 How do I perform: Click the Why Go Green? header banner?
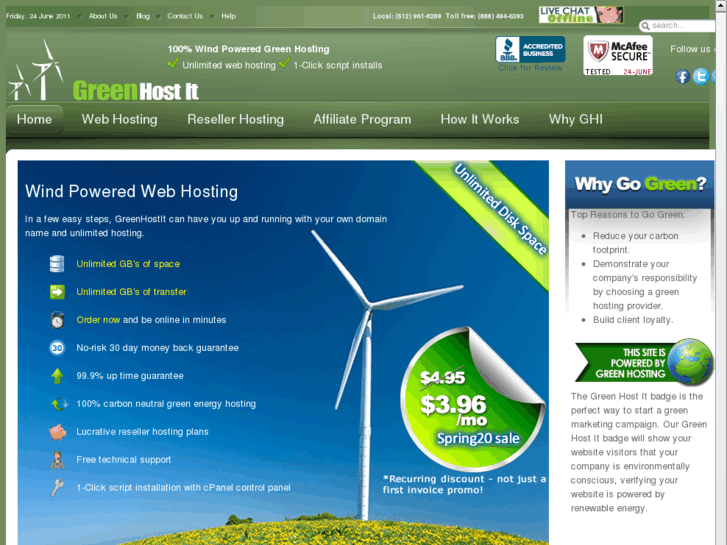640,184
